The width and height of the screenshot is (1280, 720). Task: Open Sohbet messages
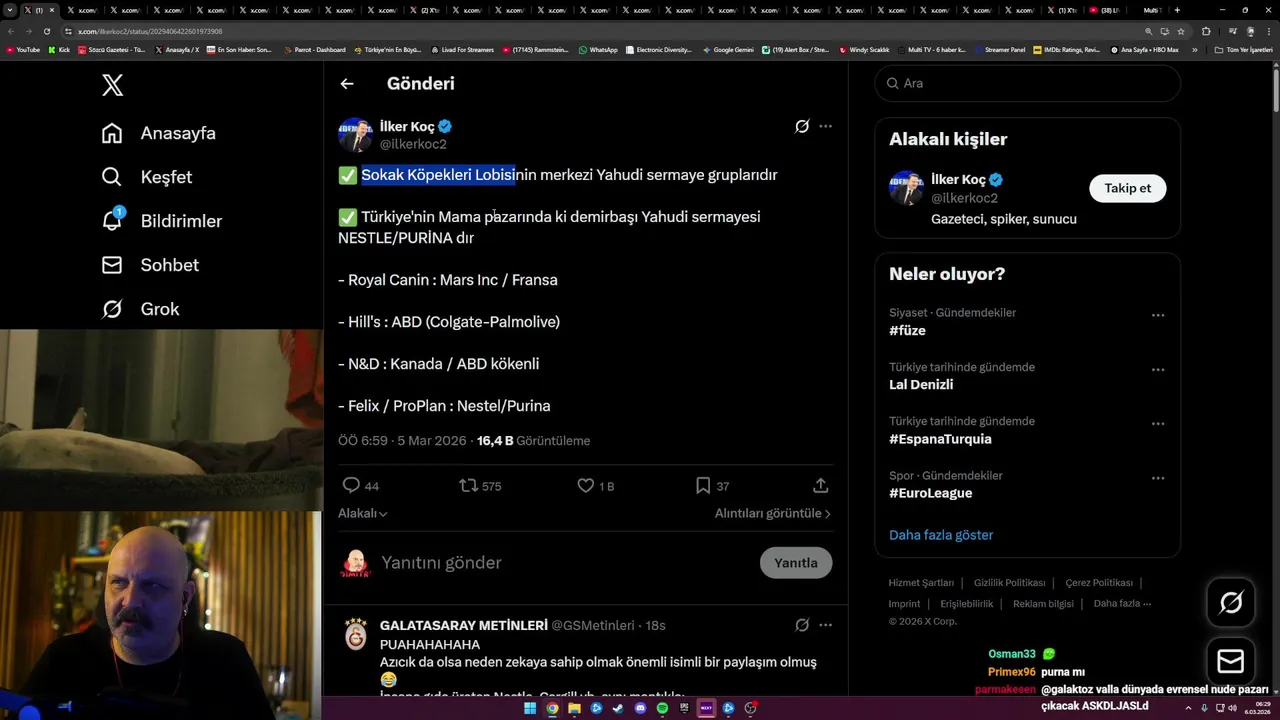(x=150, y=265)
